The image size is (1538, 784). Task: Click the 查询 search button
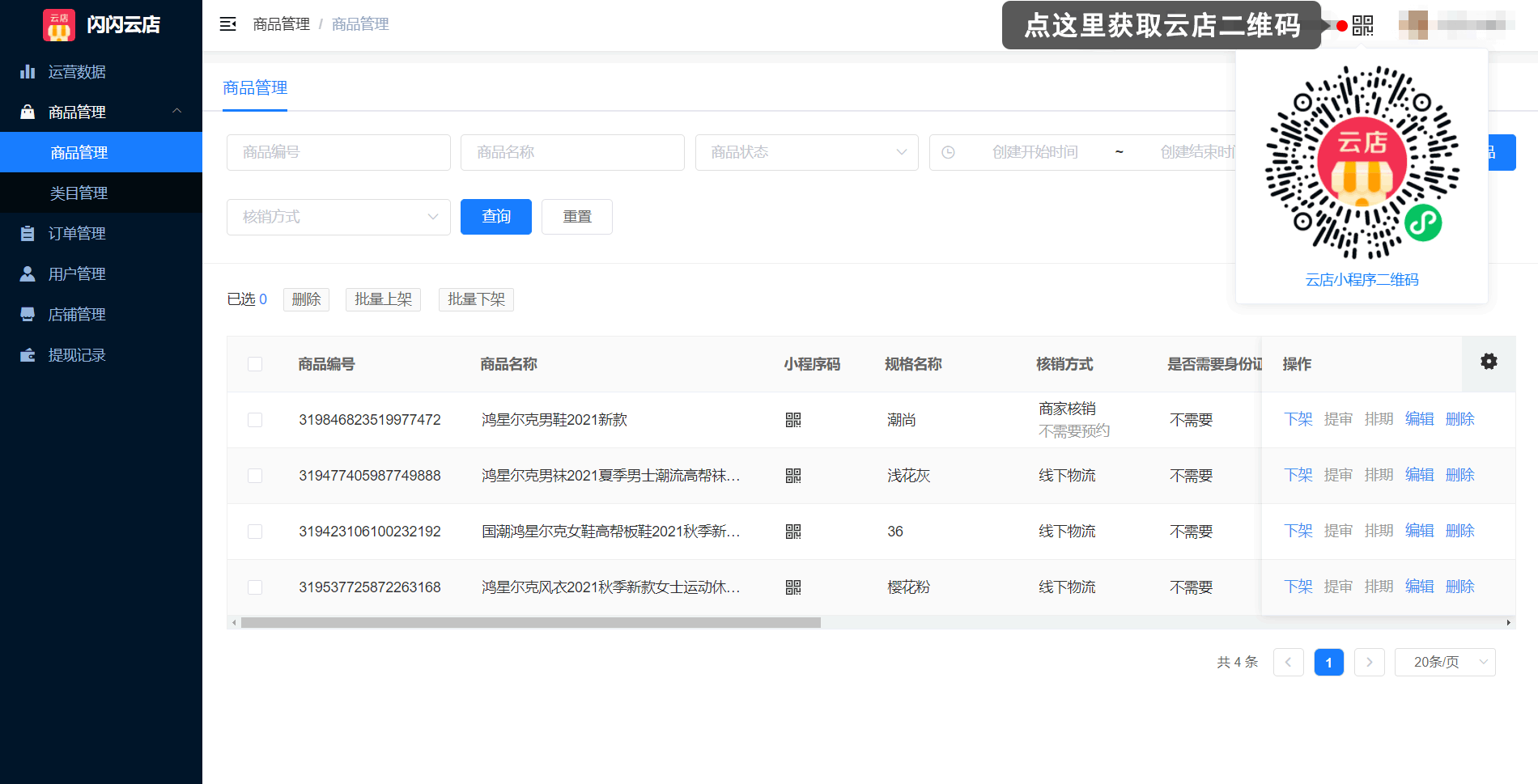(496, 217)
